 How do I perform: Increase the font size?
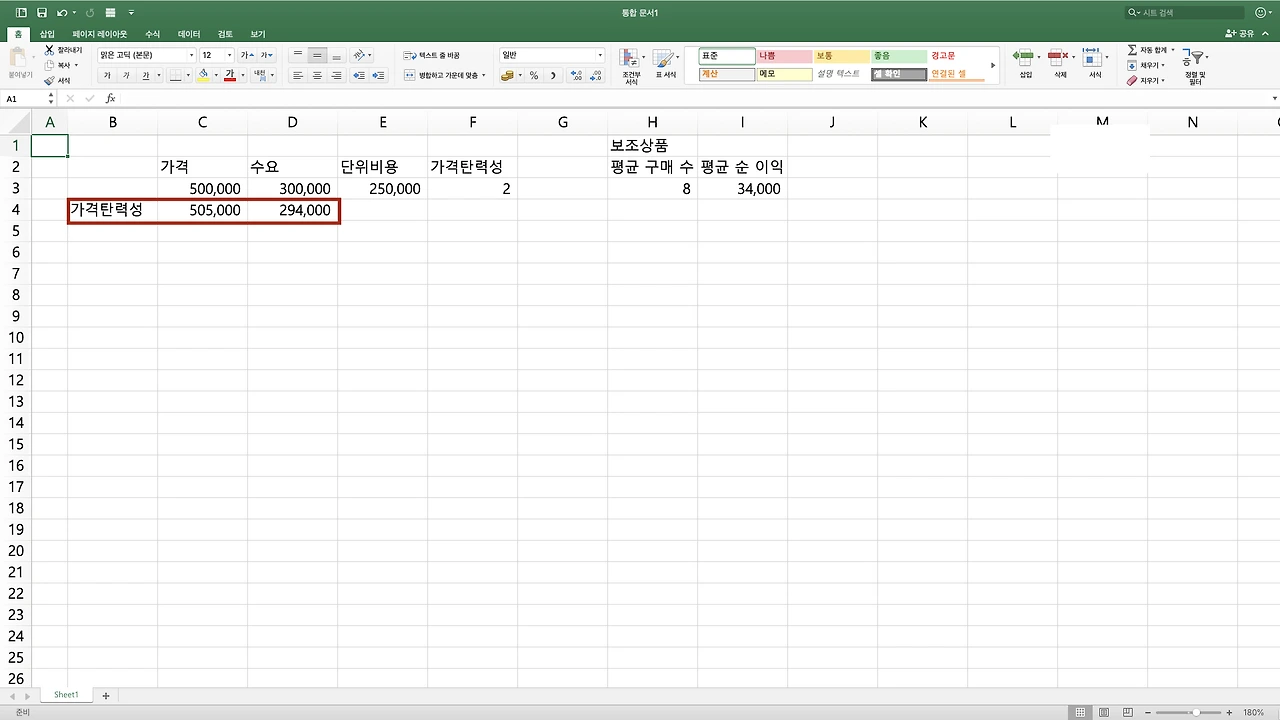pos(246,55)
